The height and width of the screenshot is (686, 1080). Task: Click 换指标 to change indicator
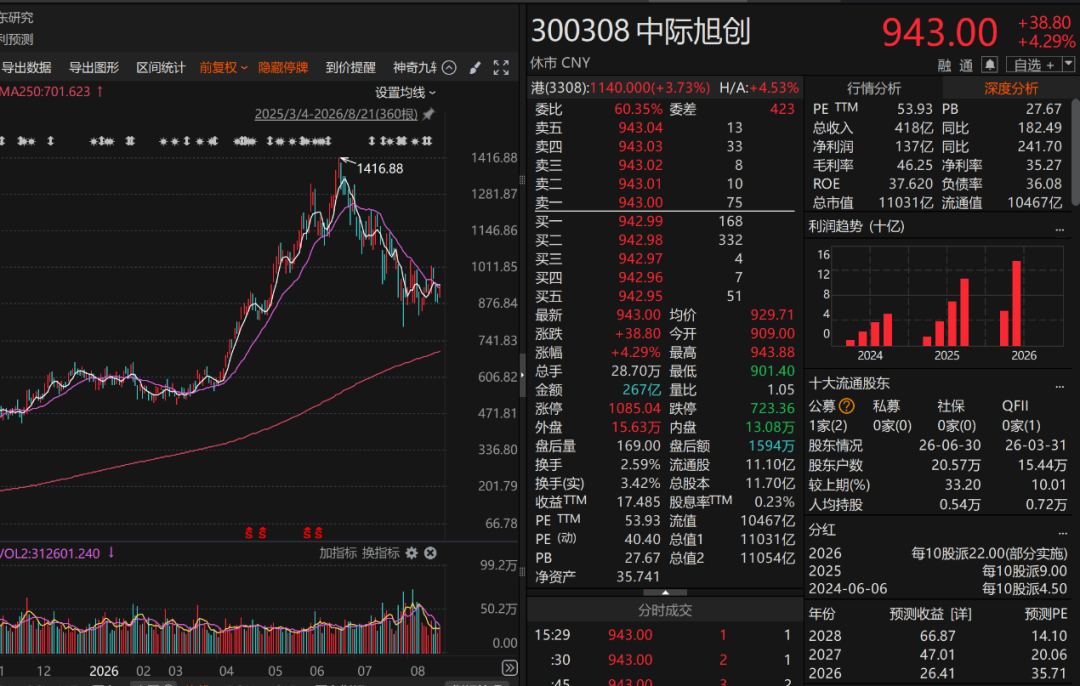(x=381, y=553)
